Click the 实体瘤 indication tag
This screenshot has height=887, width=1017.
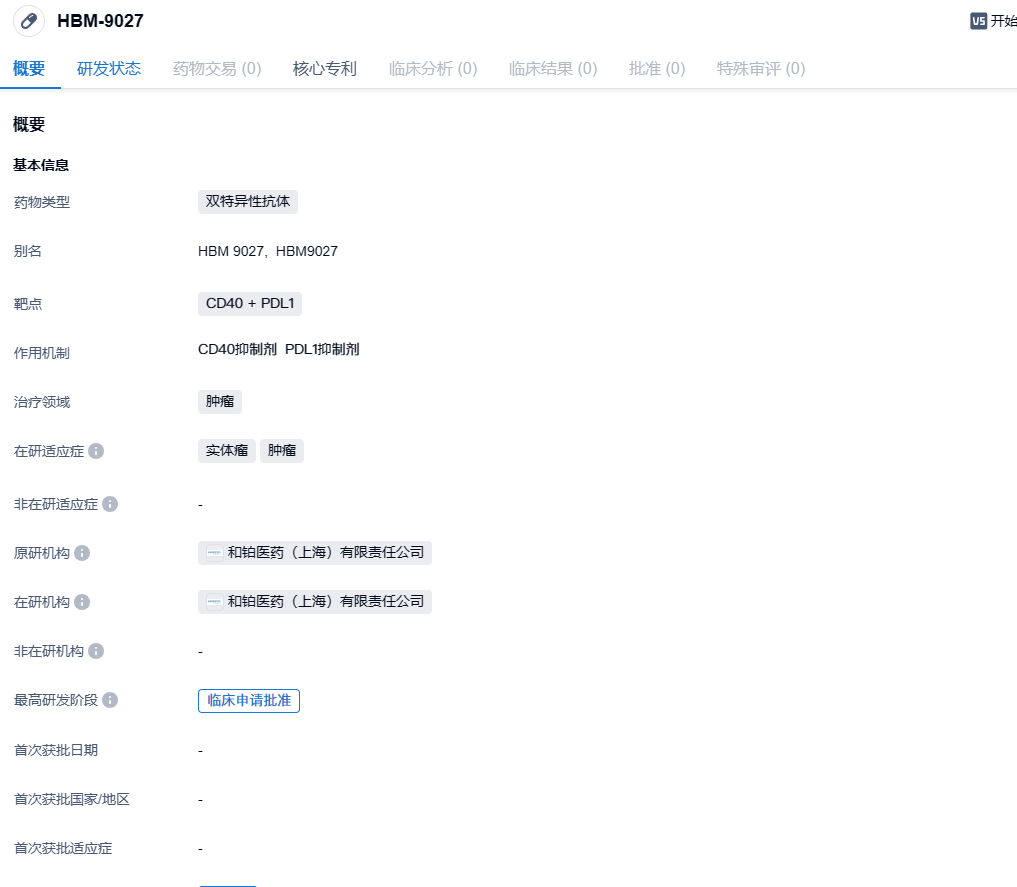227,451
